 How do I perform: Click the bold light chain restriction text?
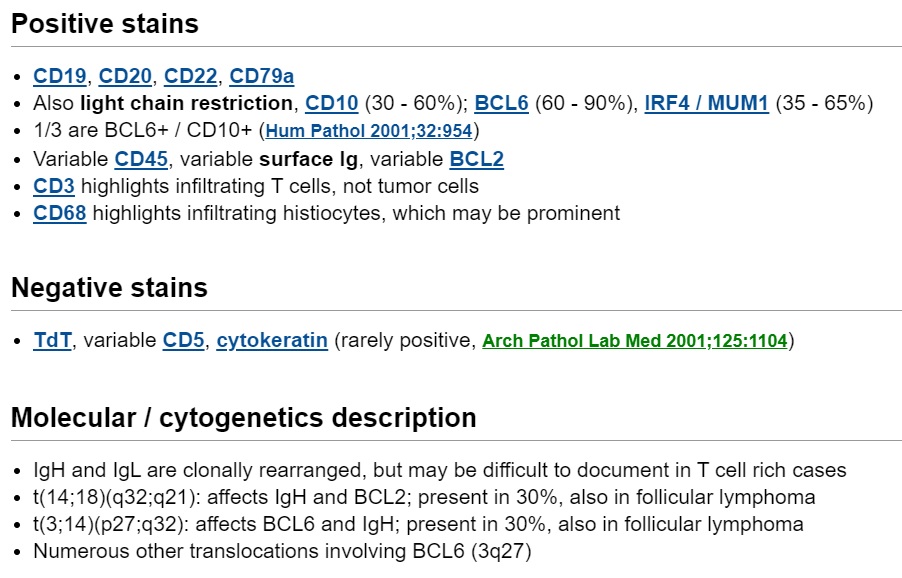click(186, 103)
